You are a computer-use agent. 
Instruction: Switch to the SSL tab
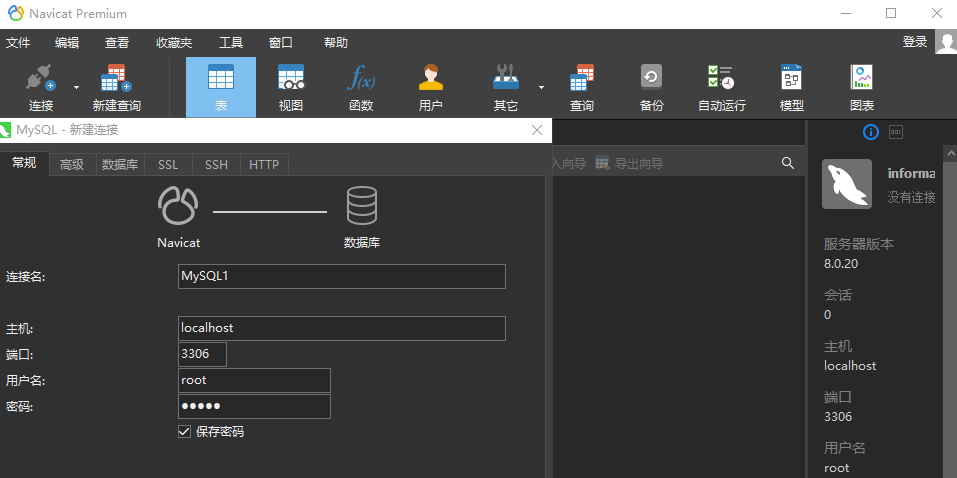point(168,164)
